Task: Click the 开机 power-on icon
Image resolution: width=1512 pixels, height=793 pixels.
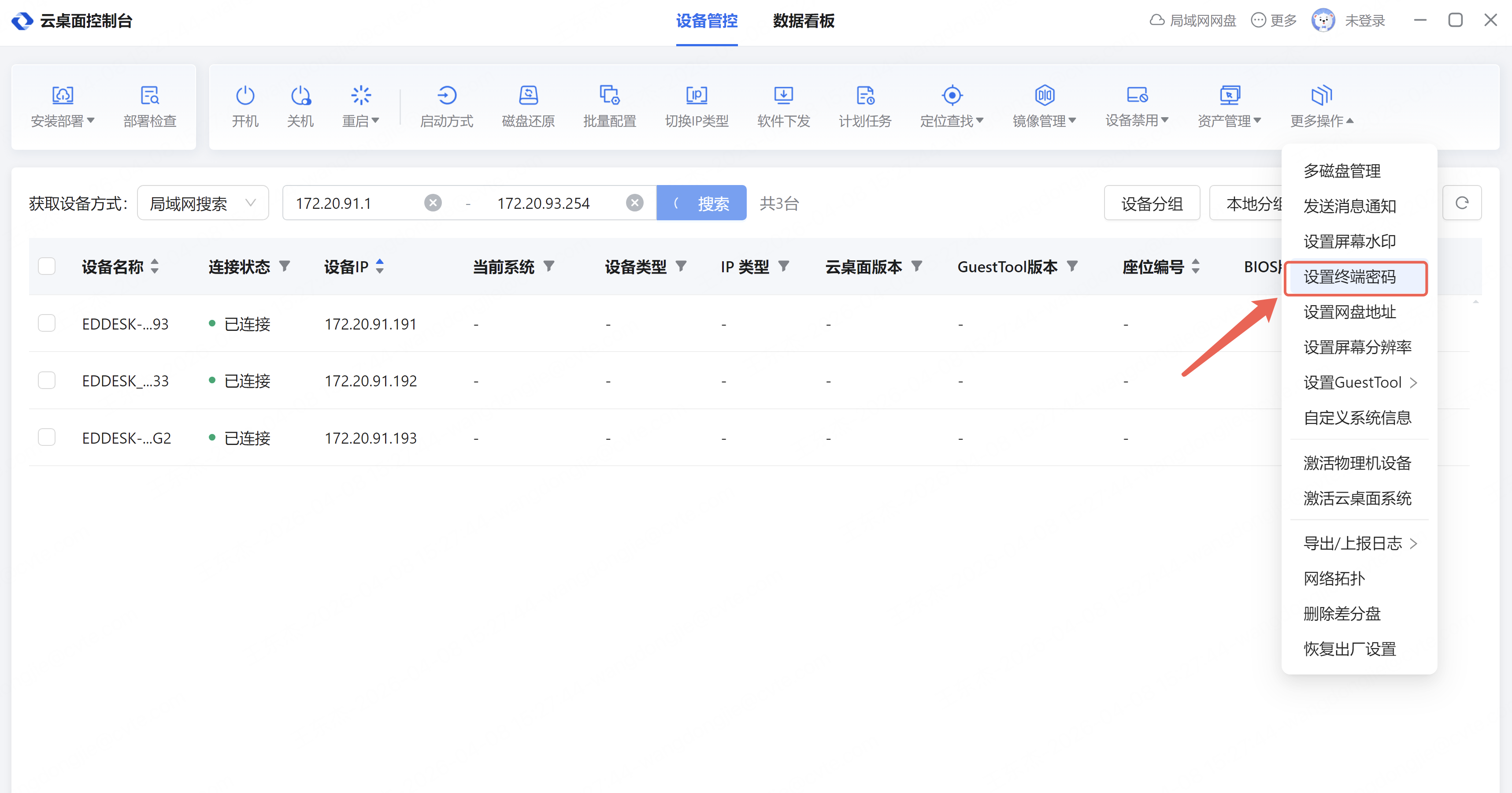Action: point(245,96)
